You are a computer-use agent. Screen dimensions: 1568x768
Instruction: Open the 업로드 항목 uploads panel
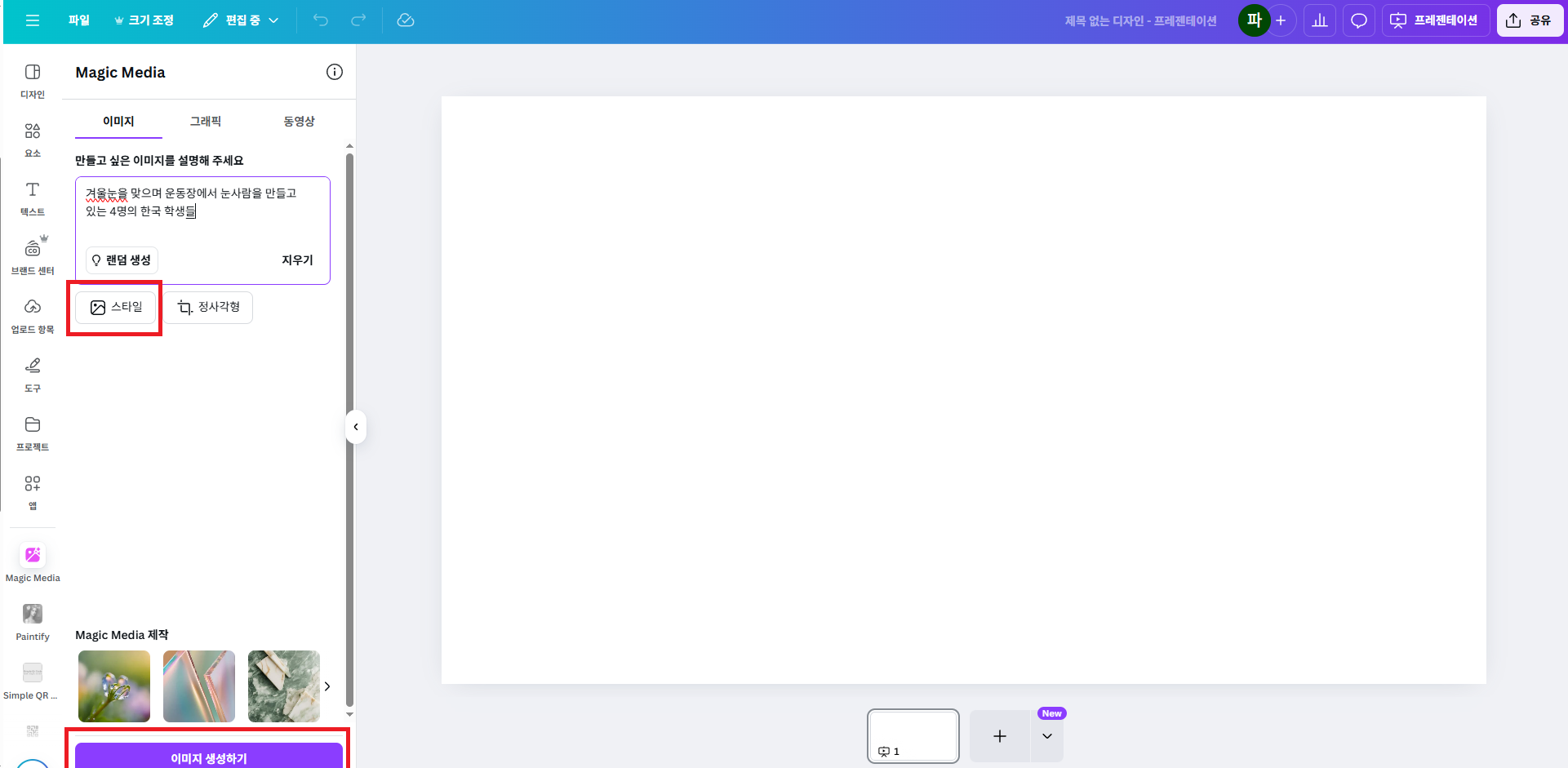click(33, 316)
